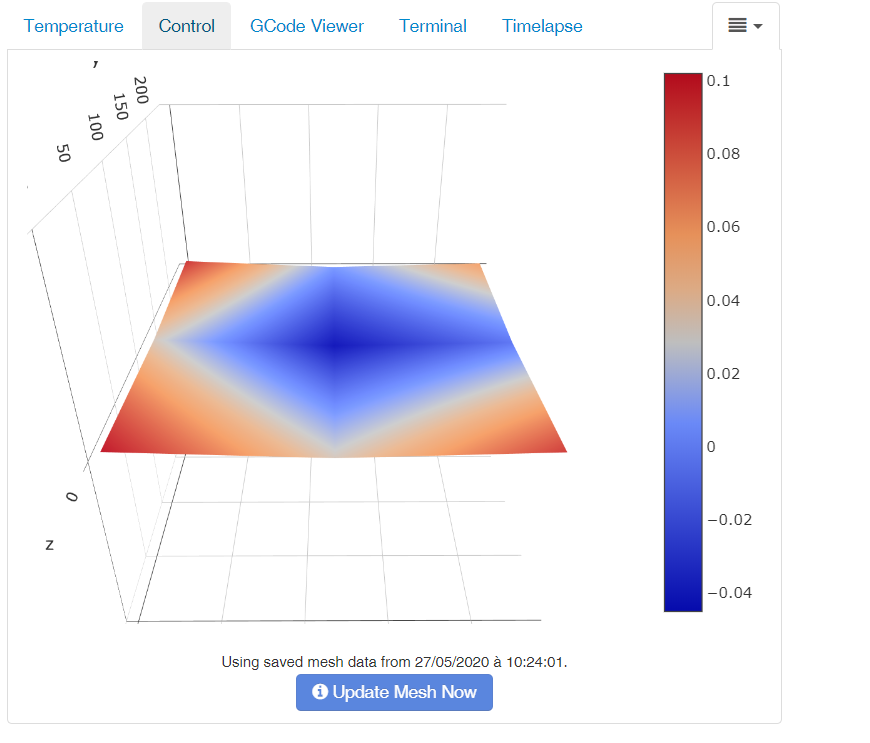The width and height of the screenshot is (870, 743).
Task: Click the 50 axis tick label
Action: point(63,153)
